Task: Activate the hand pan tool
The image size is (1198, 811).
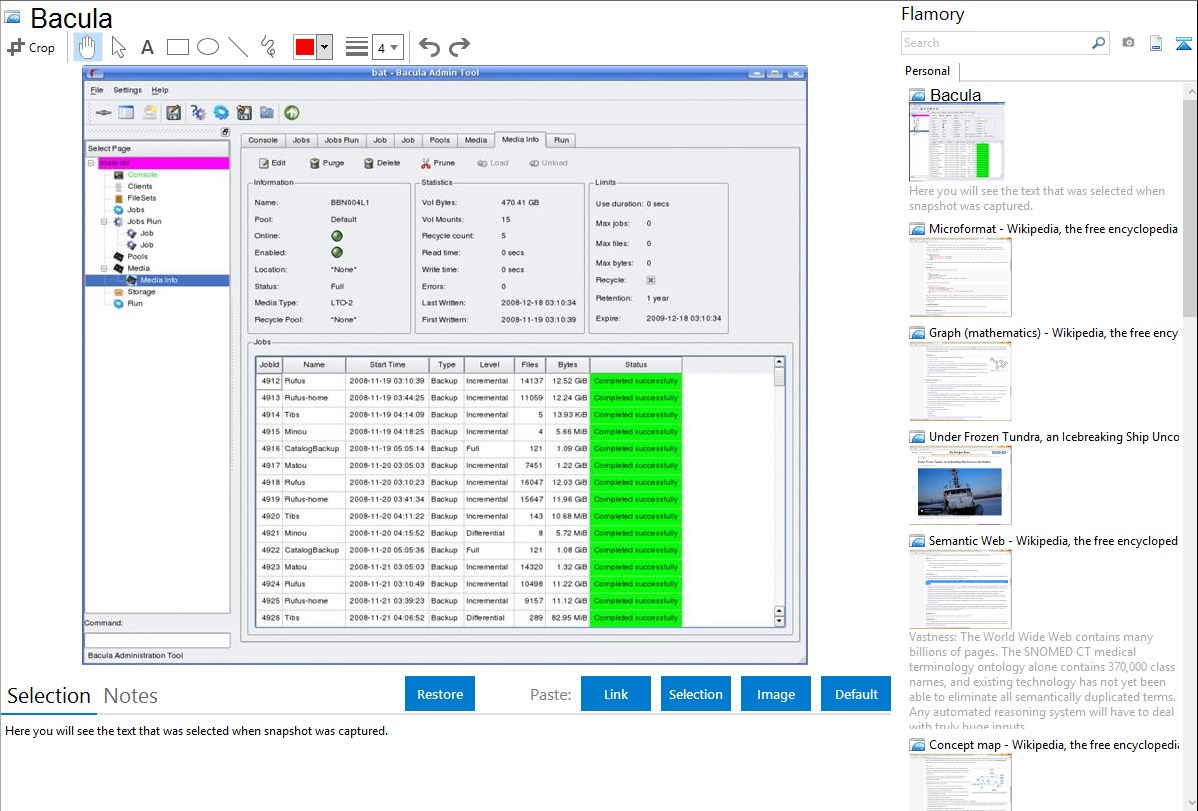Action: pos(87,47)
